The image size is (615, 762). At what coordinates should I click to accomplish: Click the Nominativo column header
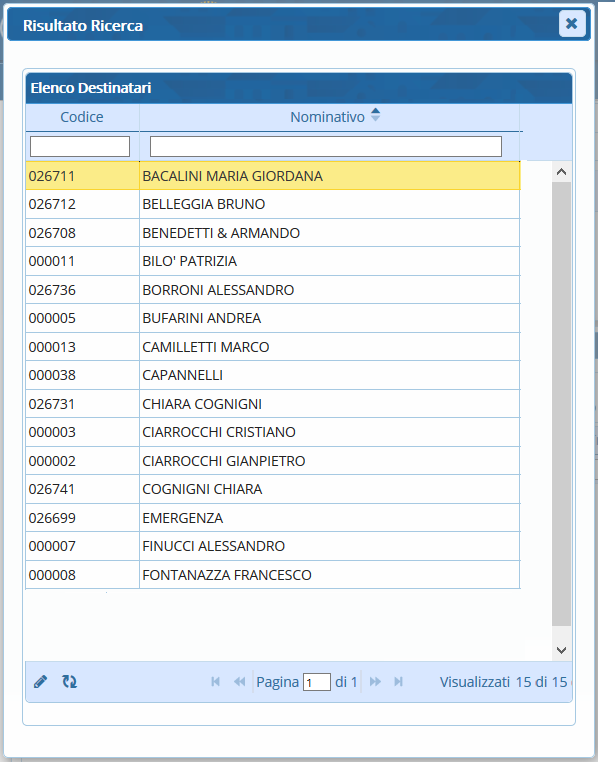pyautogui.click(x=327, y=117)
